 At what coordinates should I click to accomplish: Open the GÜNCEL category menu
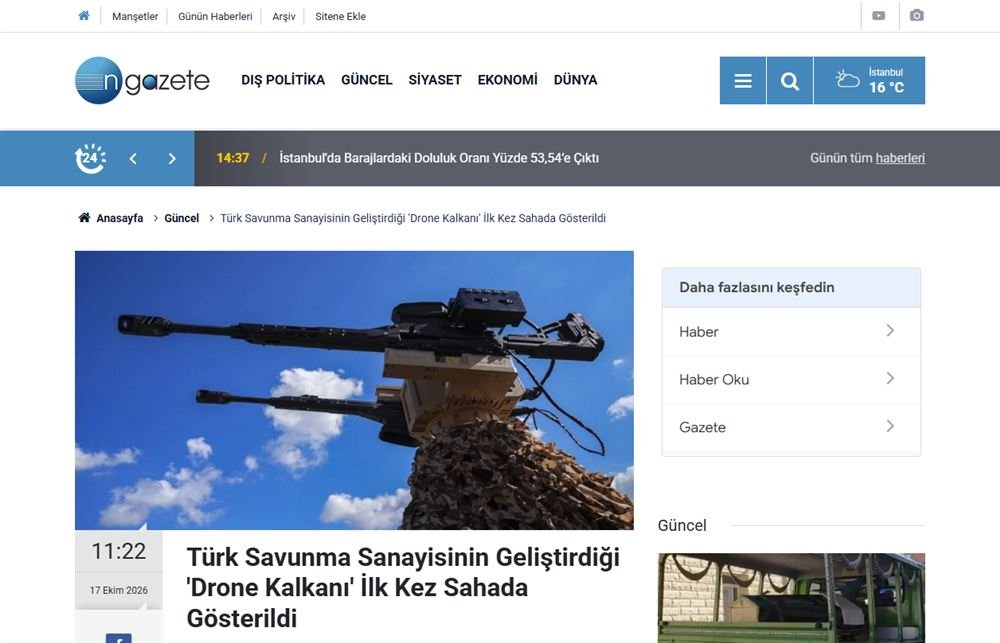tap(367, 80)
